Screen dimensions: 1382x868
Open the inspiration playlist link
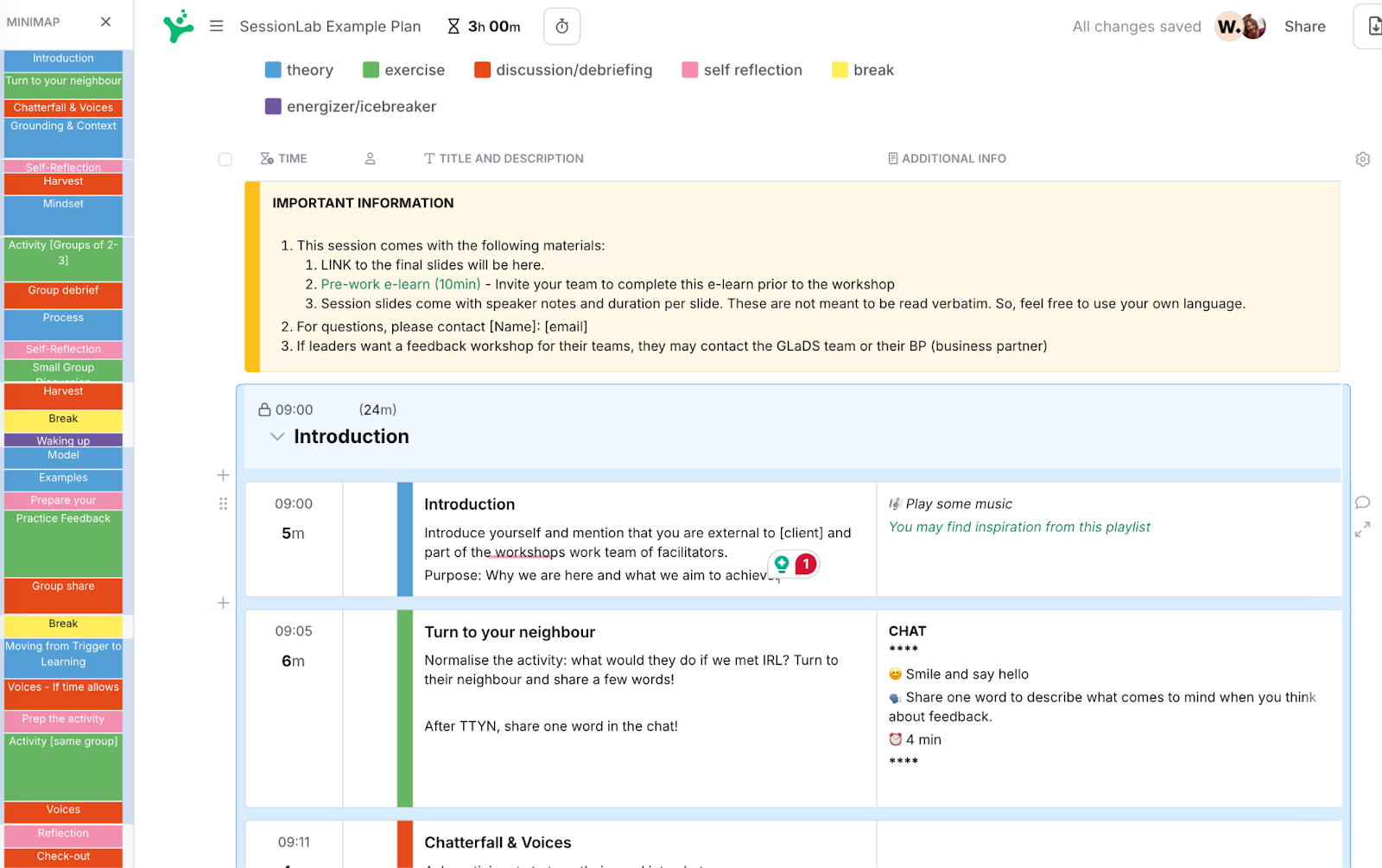[1019, 526]
